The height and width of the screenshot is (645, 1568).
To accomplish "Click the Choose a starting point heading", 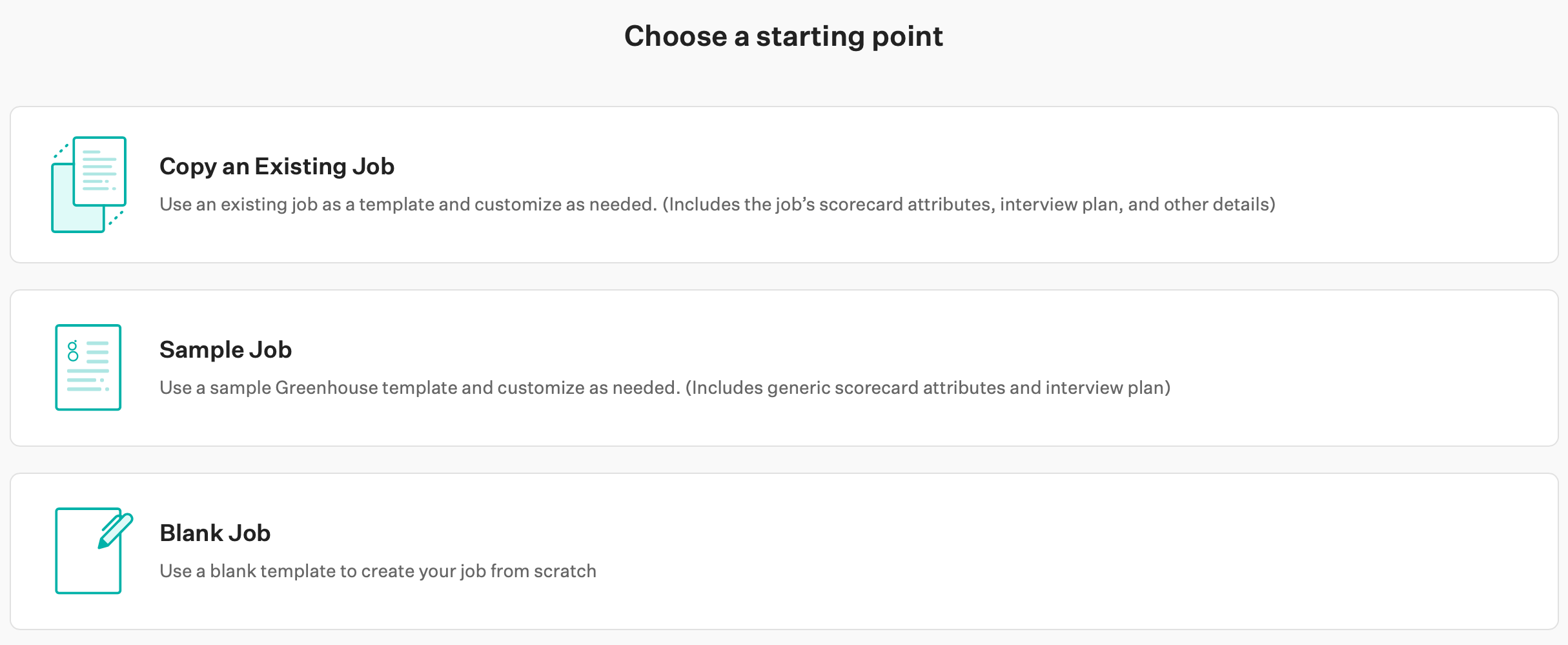I will (784, 36).
